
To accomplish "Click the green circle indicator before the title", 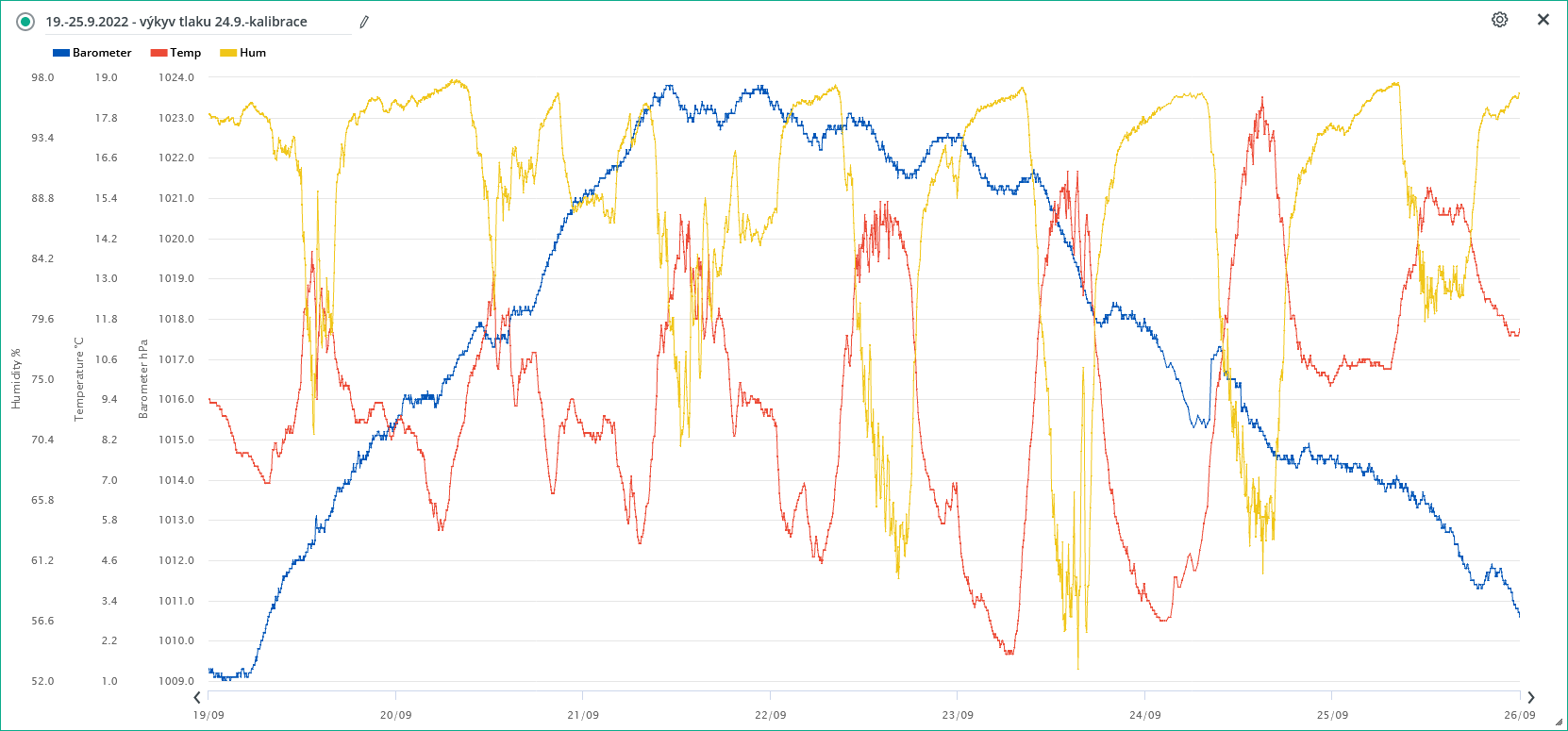I will [x=25, y=22].
